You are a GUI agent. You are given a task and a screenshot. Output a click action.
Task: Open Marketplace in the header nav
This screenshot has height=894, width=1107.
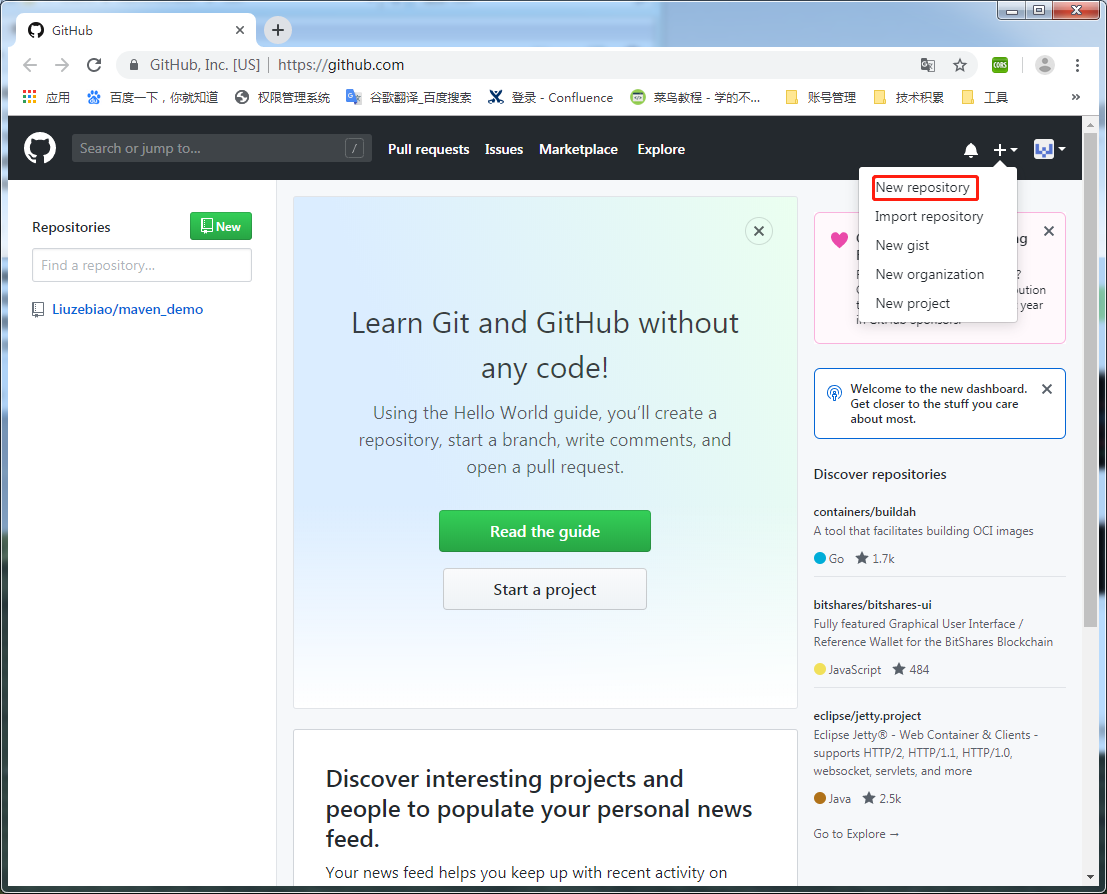pos(578,149)
